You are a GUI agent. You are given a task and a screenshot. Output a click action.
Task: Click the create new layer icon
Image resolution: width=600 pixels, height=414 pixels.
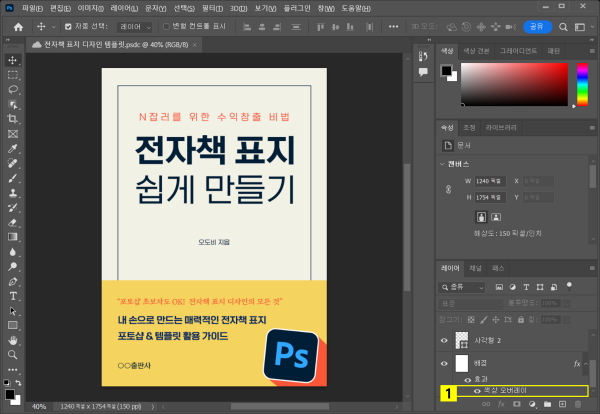[561, 404]
